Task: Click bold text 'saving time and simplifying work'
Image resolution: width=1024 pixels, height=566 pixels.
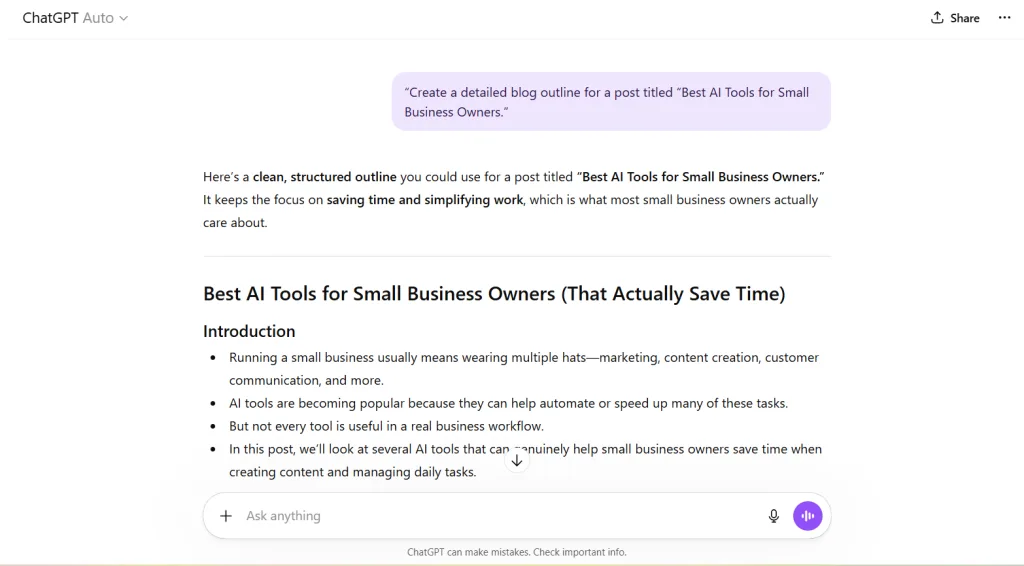Action: pyautogui.click(x=424, y=200)
